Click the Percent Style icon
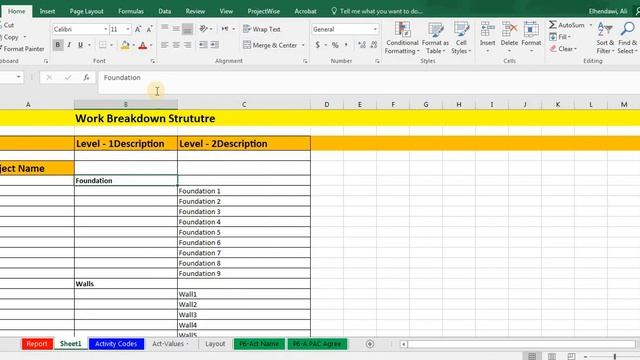640x360 pixels. click(335, 45)
